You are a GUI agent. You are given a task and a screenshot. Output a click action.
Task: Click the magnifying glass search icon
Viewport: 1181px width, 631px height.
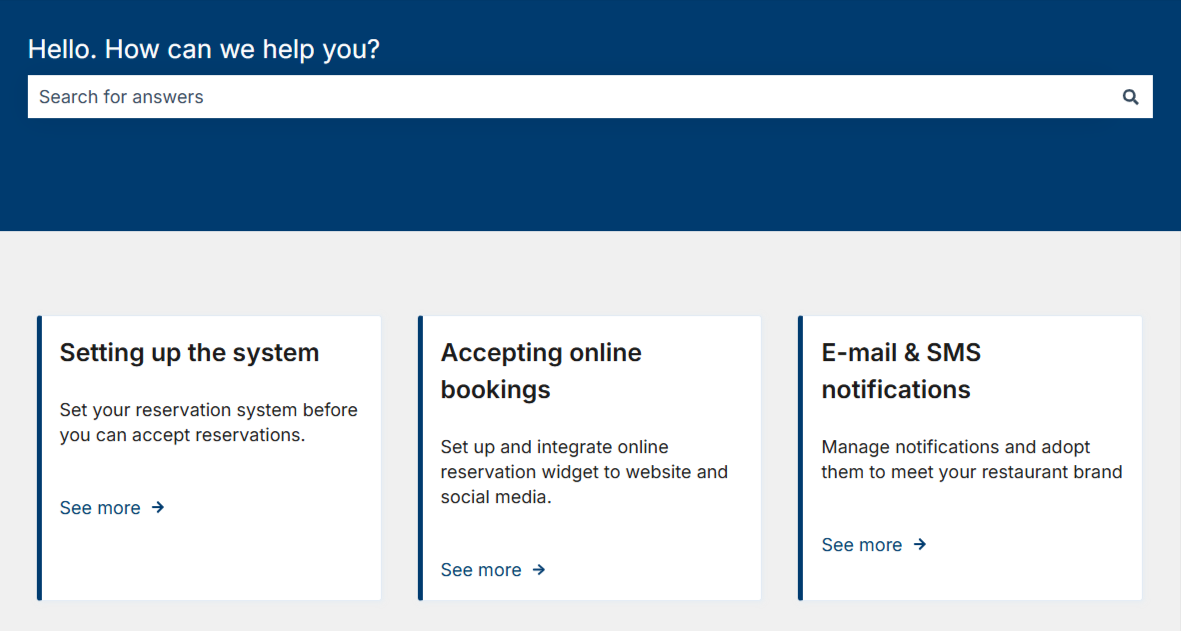[x=1130, y=97]
